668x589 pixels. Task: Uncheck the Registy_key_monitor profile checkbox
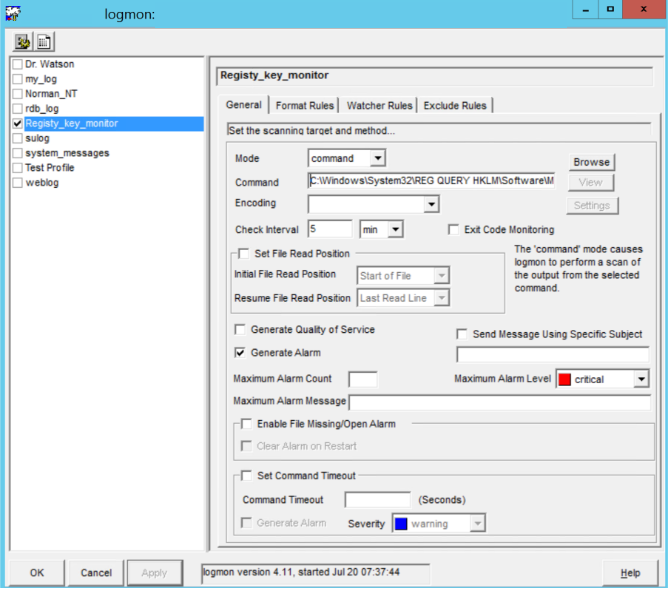pyautogui.click(x=17, y=124)
